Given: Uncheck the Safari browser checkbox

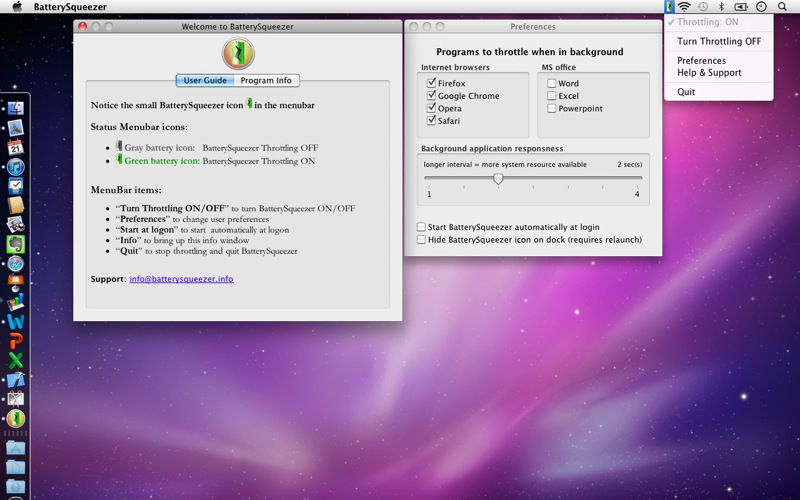Looking at the screenshot, I should tap(432, 120).
